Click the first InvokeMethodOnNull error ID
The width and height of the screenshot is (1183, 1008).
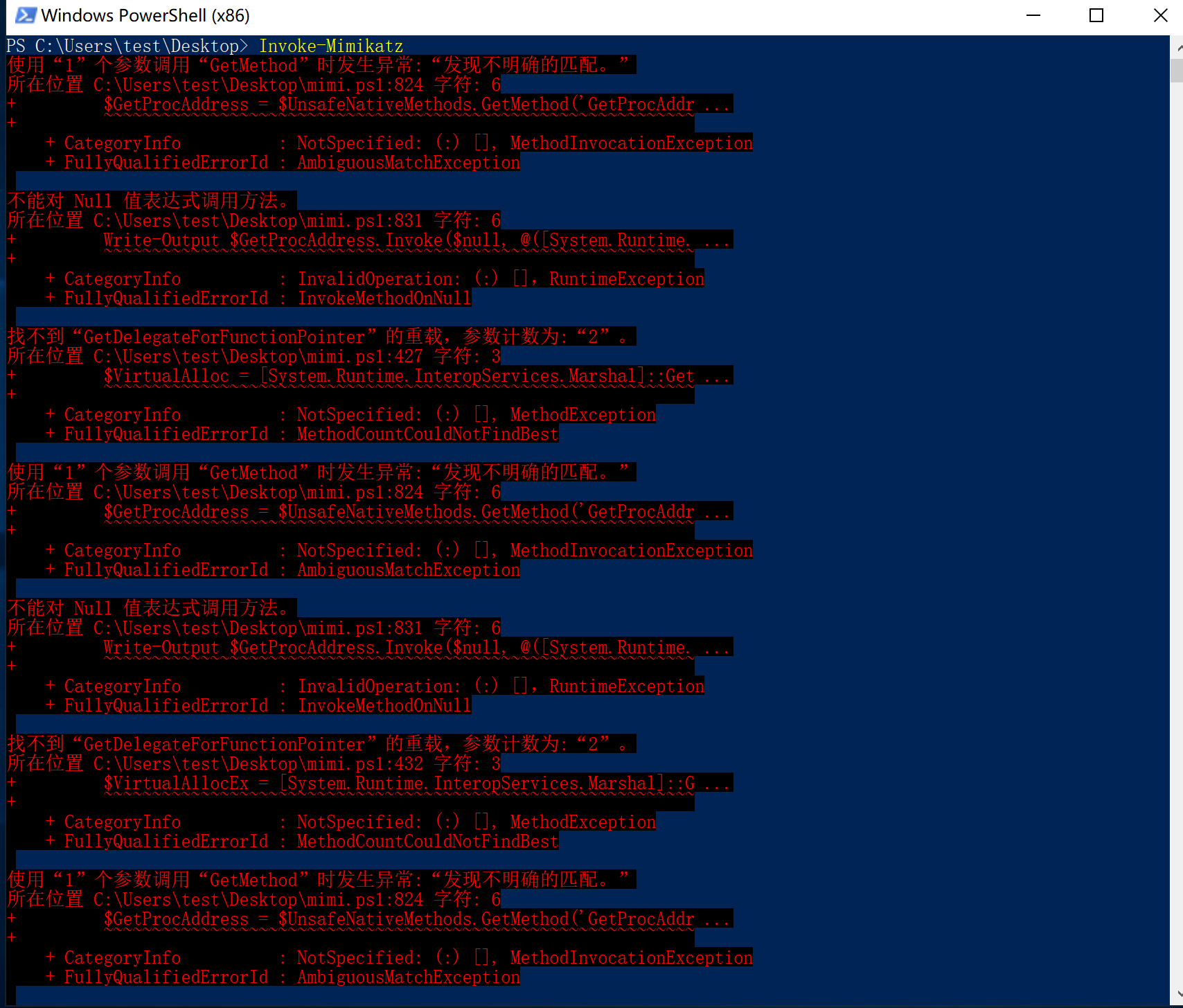[x=384, y=299]
